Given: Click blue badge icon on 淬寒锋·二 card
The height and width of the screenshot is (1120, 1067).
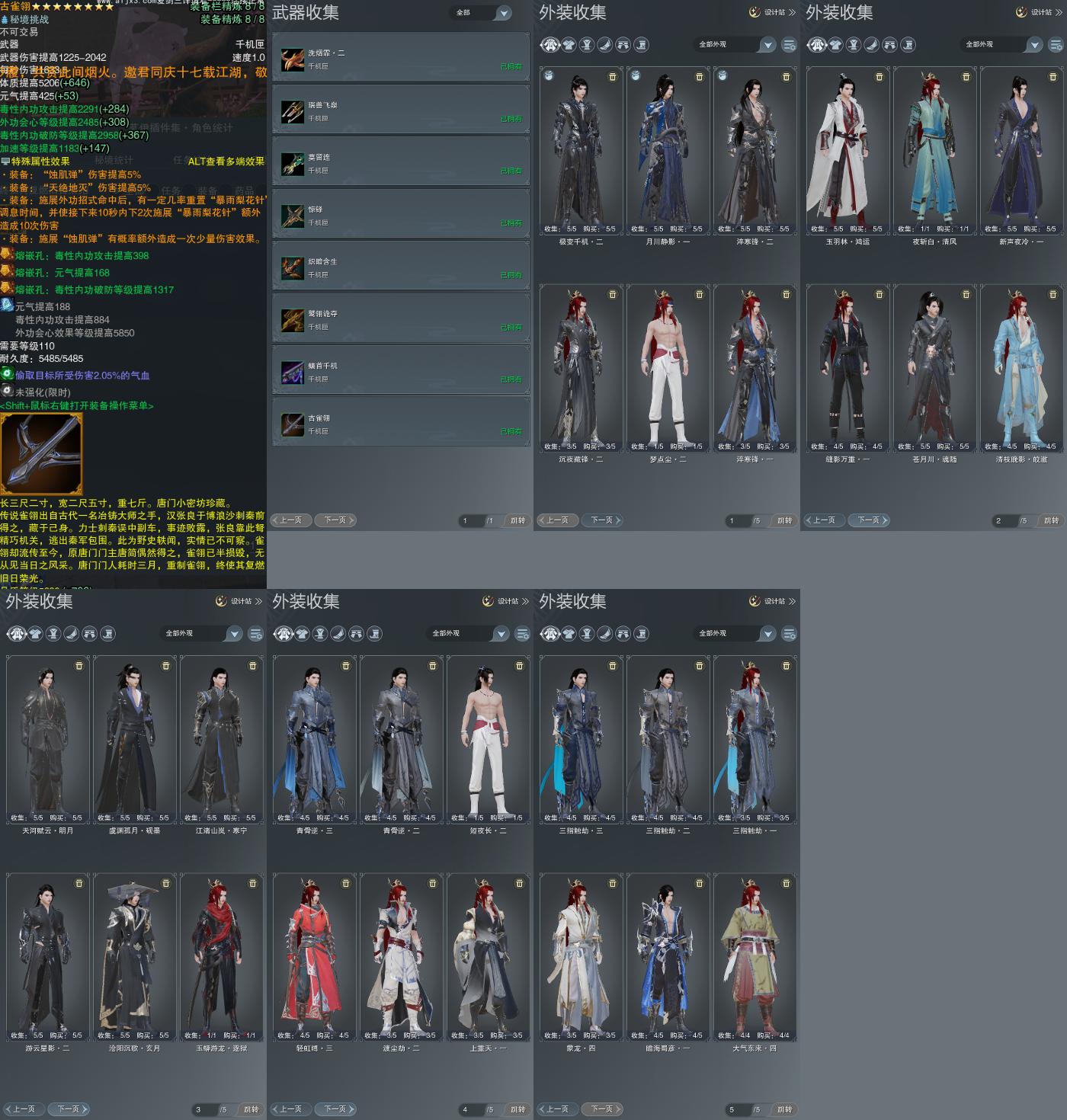Looking at the screenshot, I should (x=723, y=76).
